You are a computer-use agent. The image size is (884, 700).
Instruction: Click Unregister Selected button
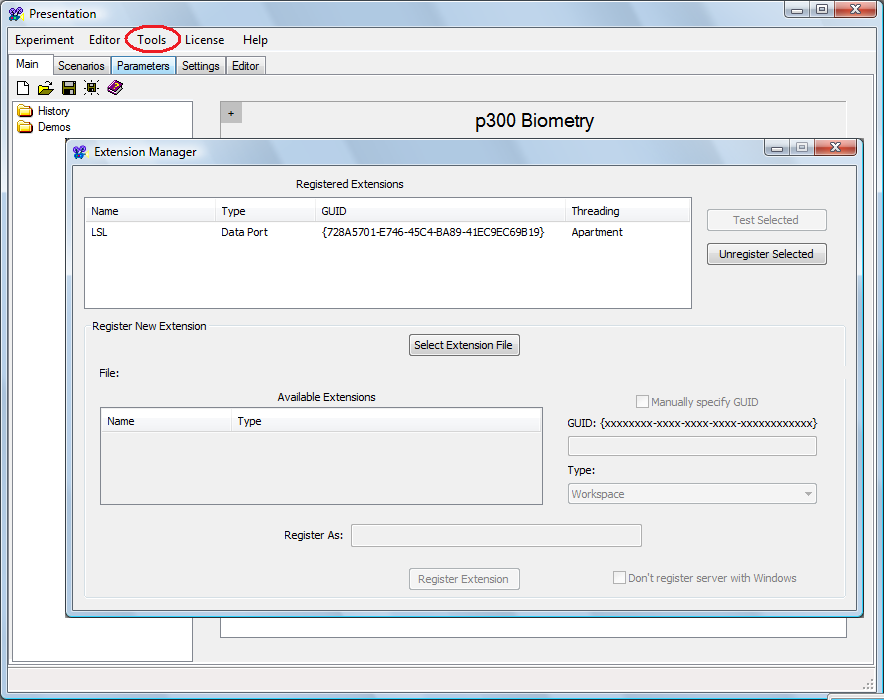coord(766,254)
